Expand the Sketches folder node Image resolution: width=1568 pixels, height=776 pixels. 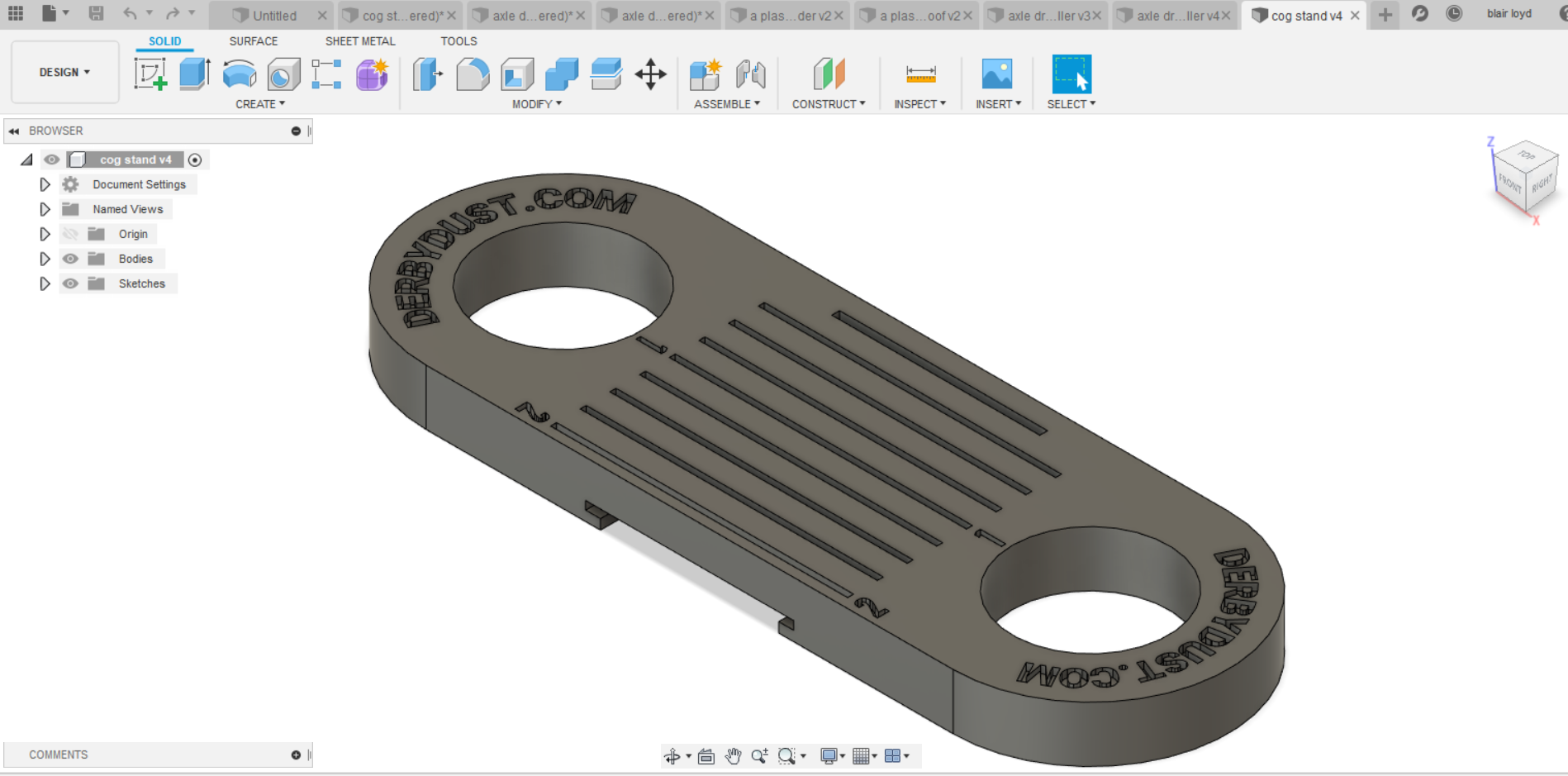[45, 283]
